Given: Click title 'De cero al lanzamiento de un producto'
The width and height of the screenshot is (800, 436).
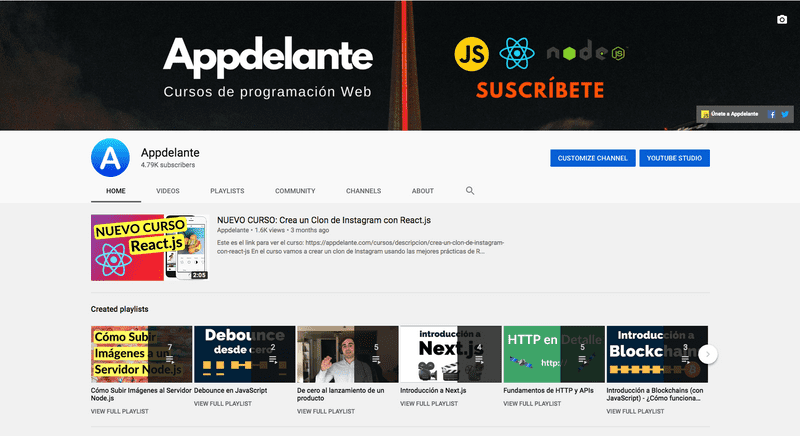Looking at the screenshot, I should click(340, 394).
